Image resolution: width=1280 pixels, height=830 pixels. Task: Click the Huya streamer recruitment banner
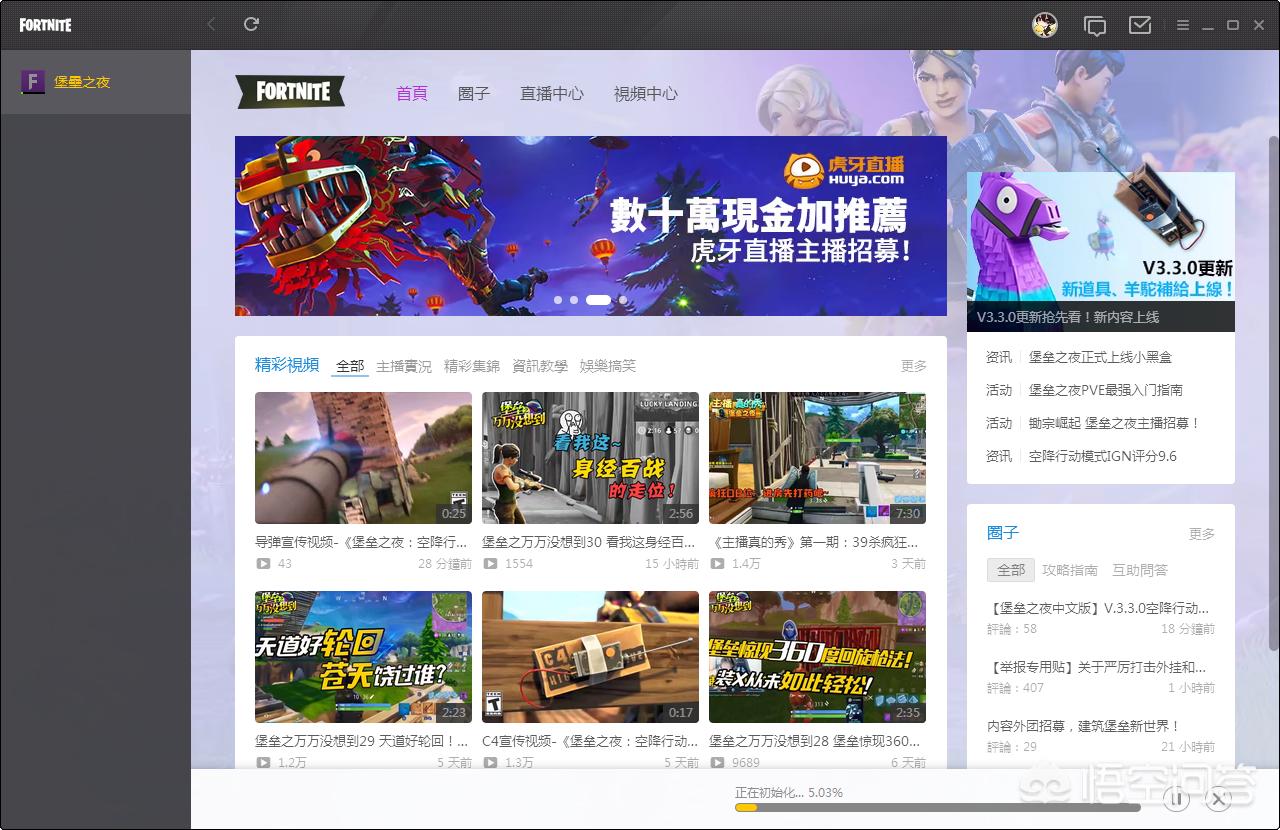pos(591,226)
